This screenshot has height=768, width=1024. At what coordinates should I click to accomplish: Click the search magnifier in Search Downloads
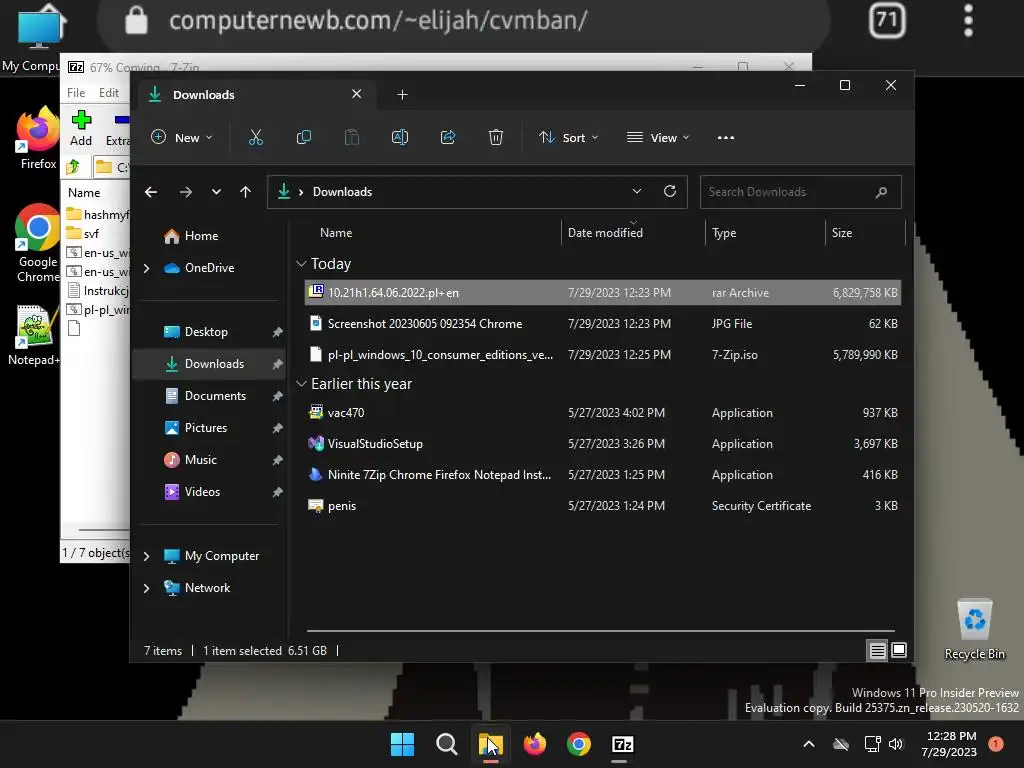(881, 192)
